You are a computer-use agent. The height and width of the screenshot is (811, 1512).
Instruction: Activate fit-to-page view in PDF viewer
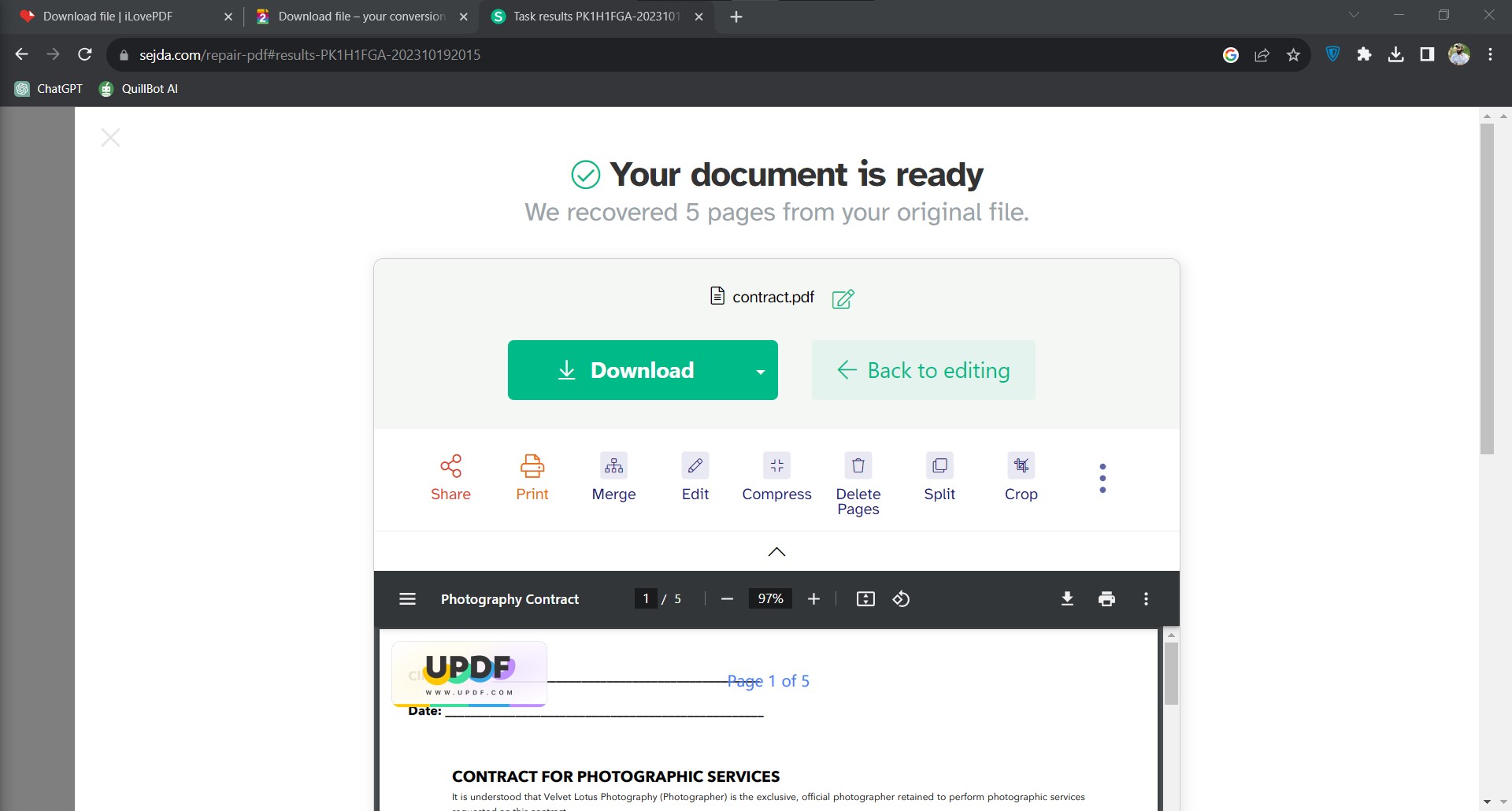(x=865, y=598)
